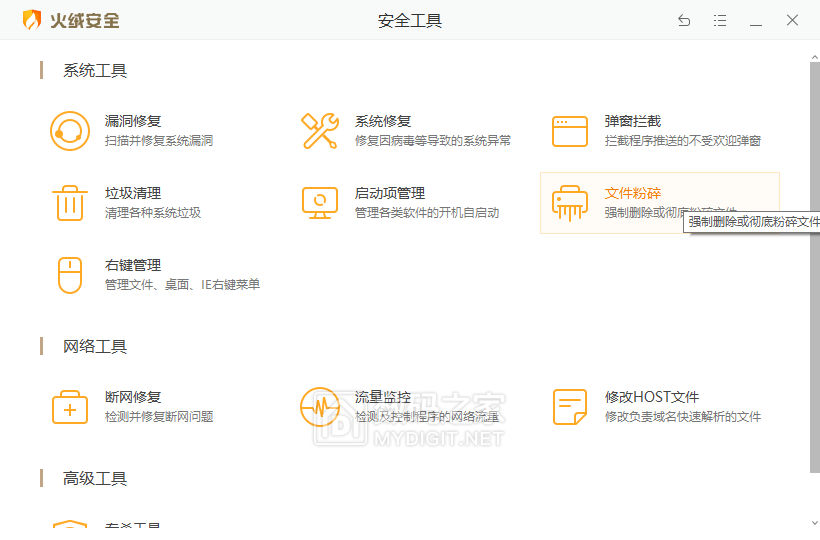Launch the 文件粉碎 shredder icon
This screenshot has width=820, height=540.
click(570, 203)
